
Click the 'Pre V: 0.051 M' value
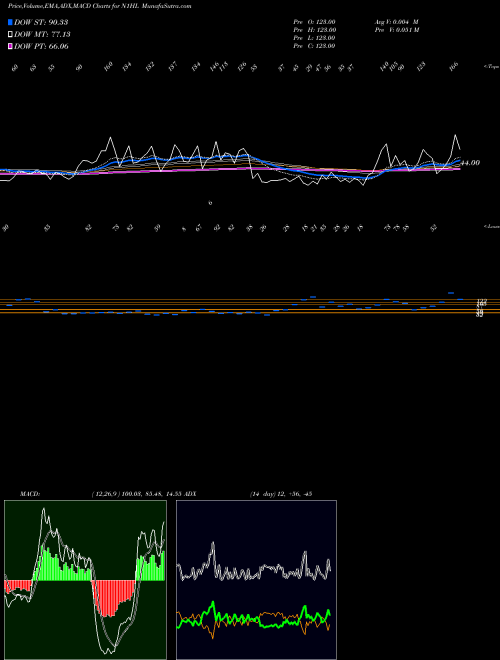pyautogui.click(x=396, y=30)
